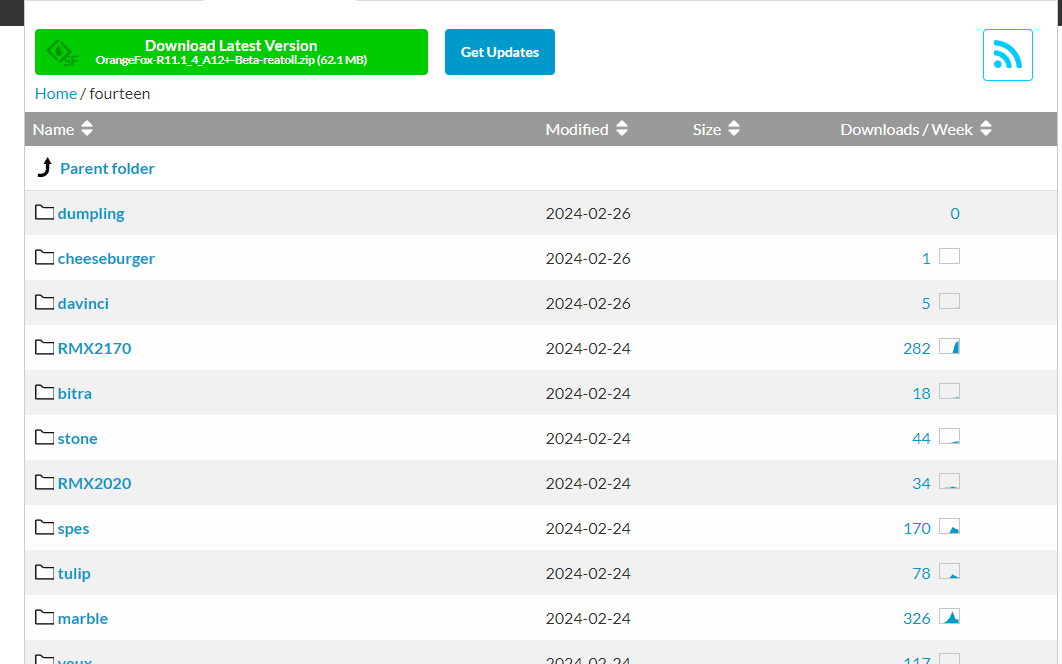Image resolution: width=1062 pixels, height=664 pixels.
Task: Click the 78 downloads count for tulip
Action: click(921, 573)
